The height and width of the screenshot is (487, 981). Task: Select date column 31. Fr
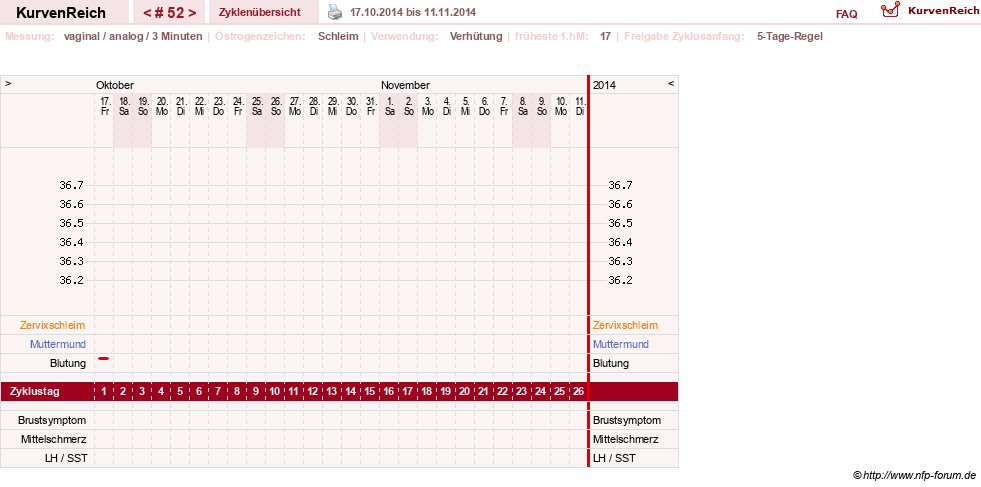click(x=370, y=106)
